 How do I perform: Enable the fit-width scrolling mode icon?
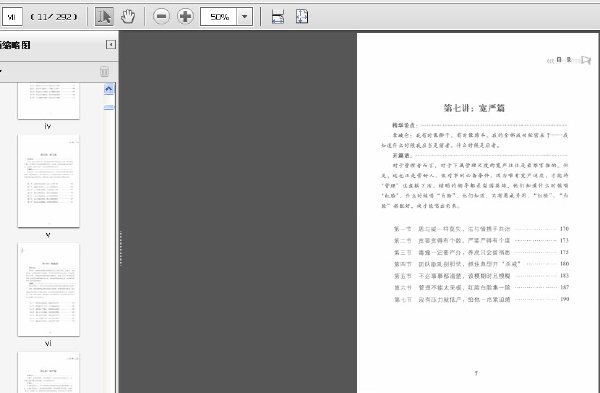pos(278,16)
